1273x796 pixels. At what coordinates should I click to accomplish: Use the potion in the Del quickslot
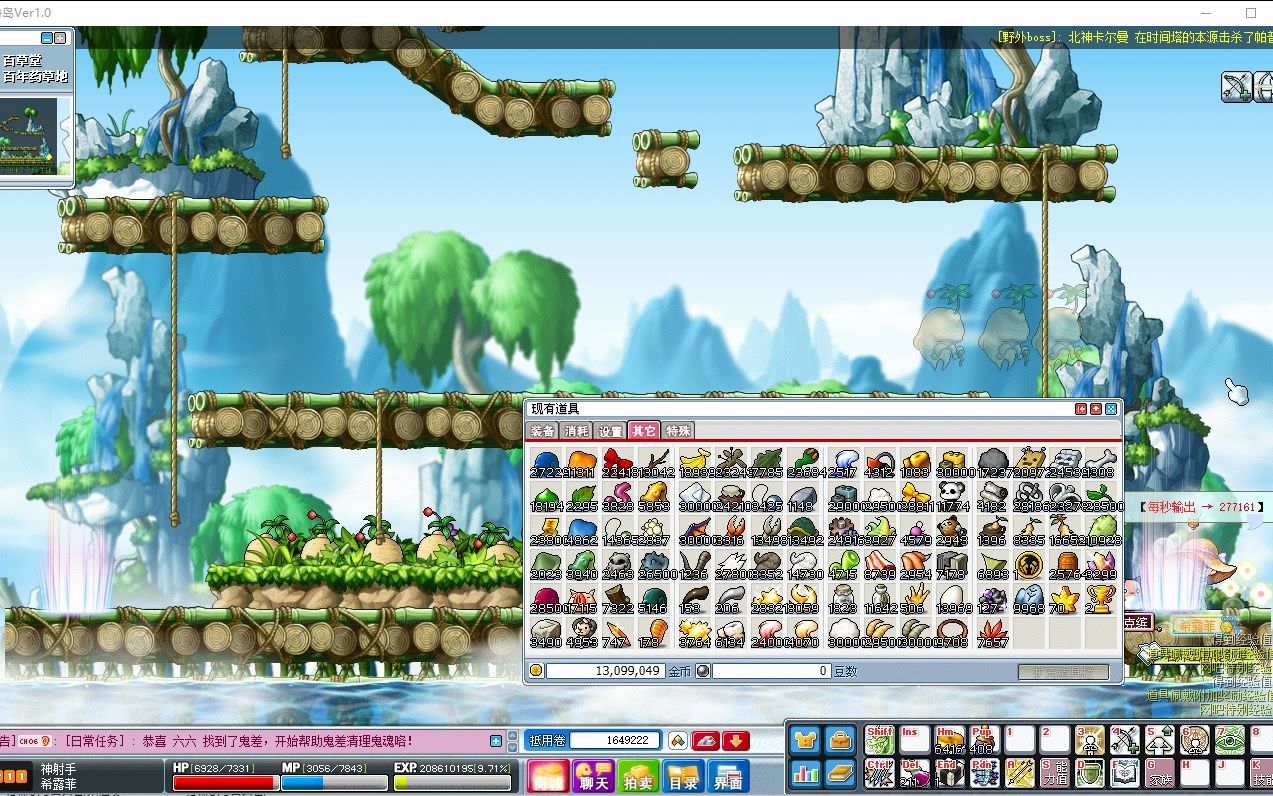click(915, 773)
